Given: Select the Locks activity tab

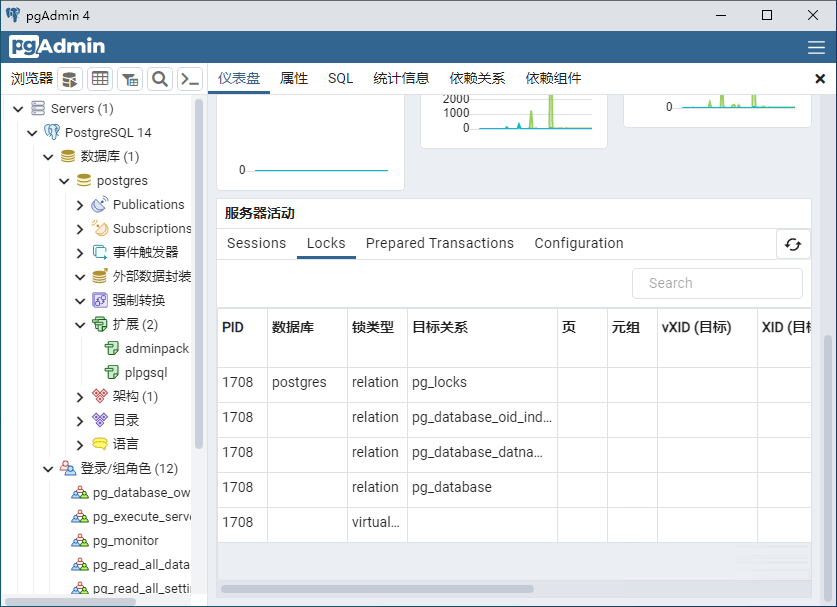Looking at the screenshot, I should coord(326,243).
